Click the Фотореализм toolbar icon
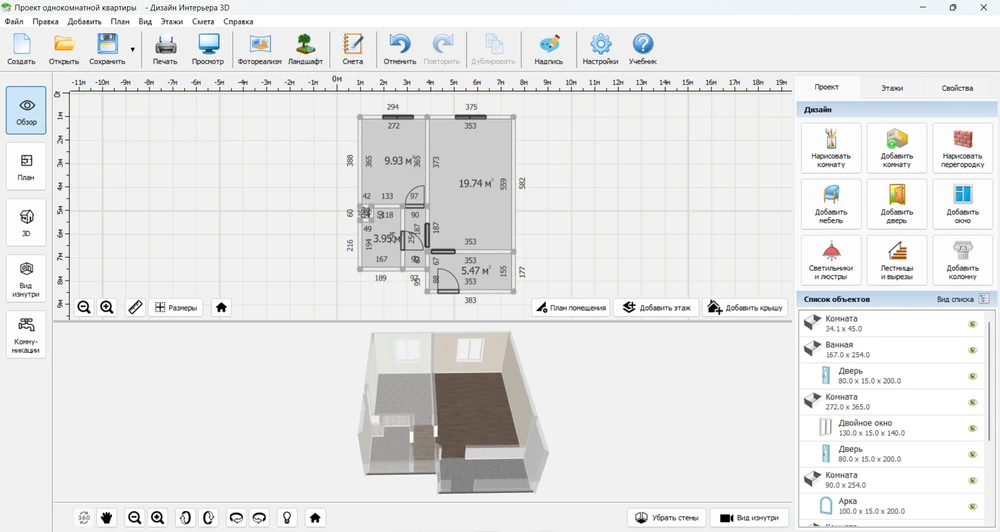The image size is (1000, 532). tap(260, 48)
